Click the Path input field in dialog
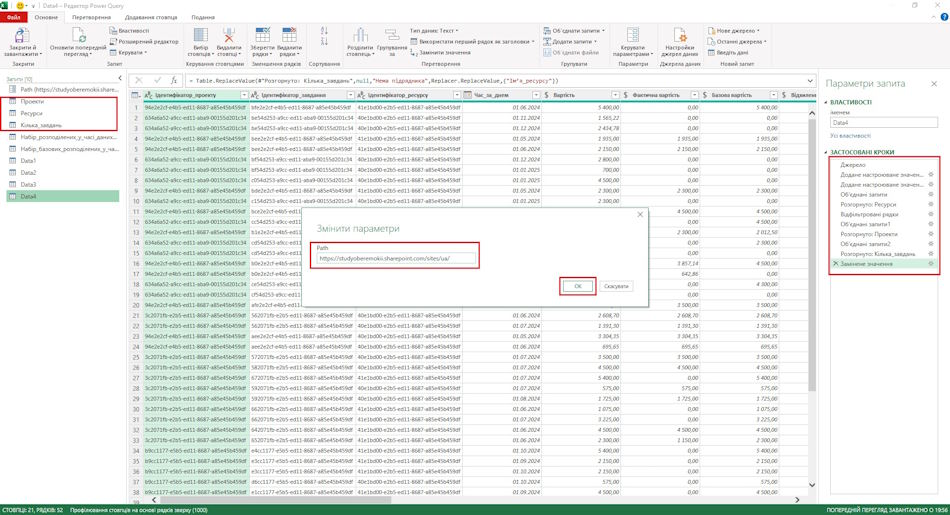The width and height of the screenshot is (950, 515). pyautogui.click(x=396, y=258)
